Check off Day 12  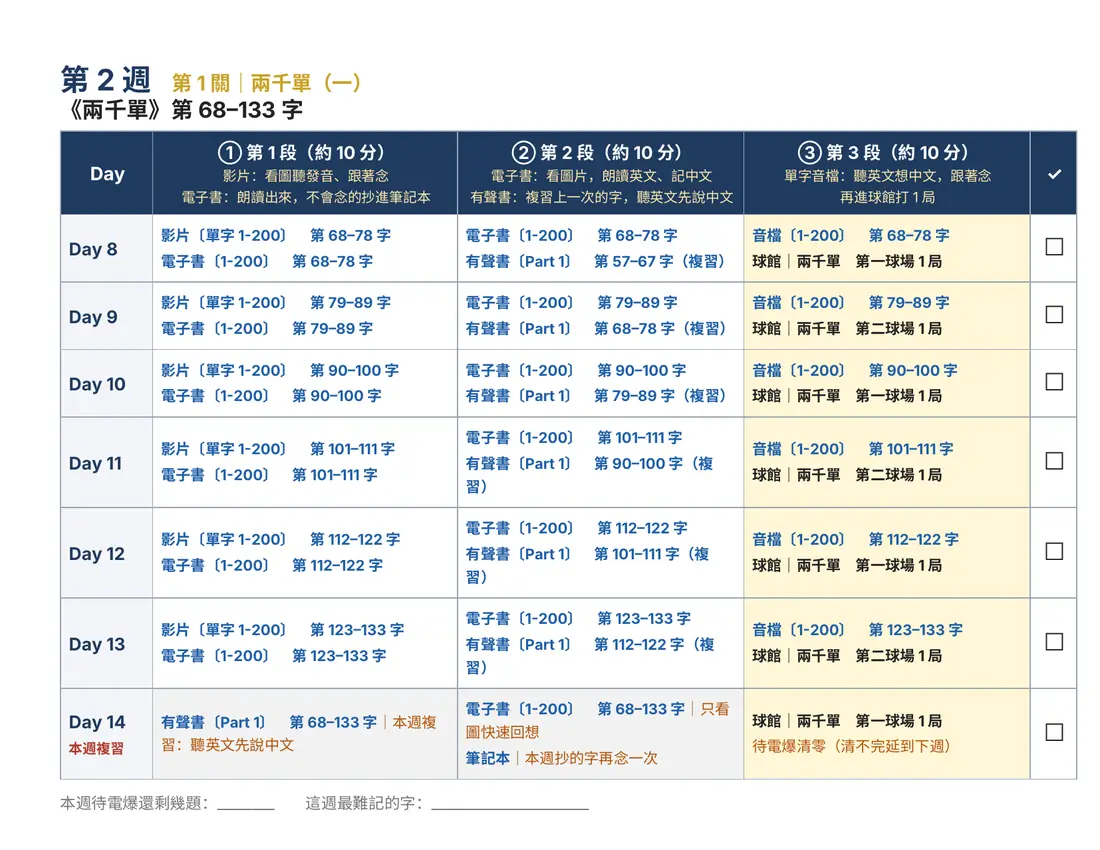[x=1054, y=551]
